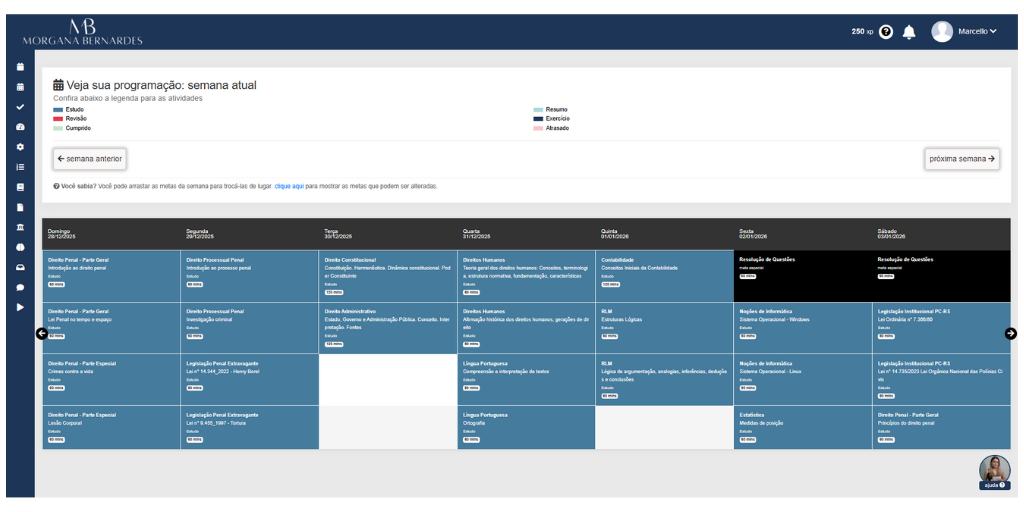Image resolution: width=1024 pixels, height=512 pixels.
Task: Open the dashboard gauge icon in sidebar
Action: coord(20,127)
